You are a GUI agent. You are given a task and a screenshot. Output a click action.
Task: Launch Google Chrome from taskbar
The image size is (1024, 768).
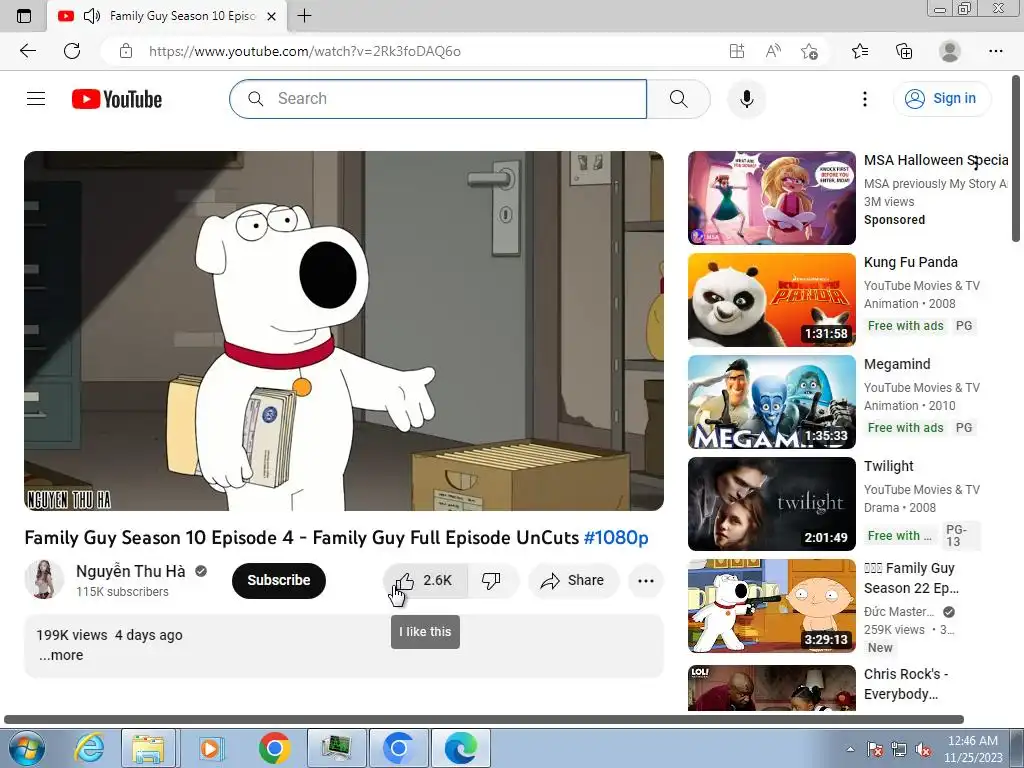275,748
